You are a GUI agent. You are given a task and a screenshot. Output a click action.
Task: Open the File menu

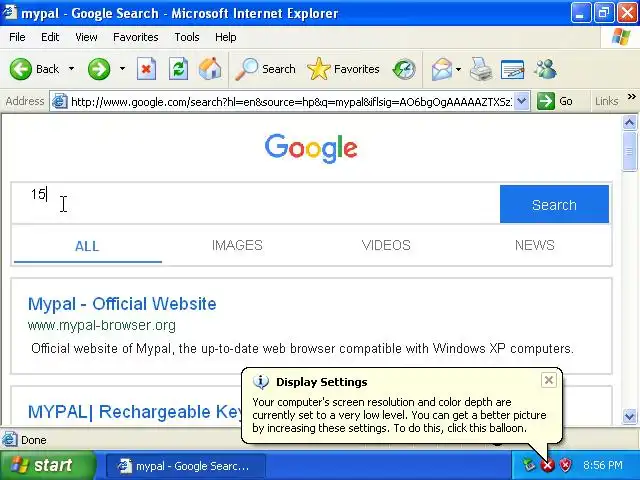tap(17, 37)
